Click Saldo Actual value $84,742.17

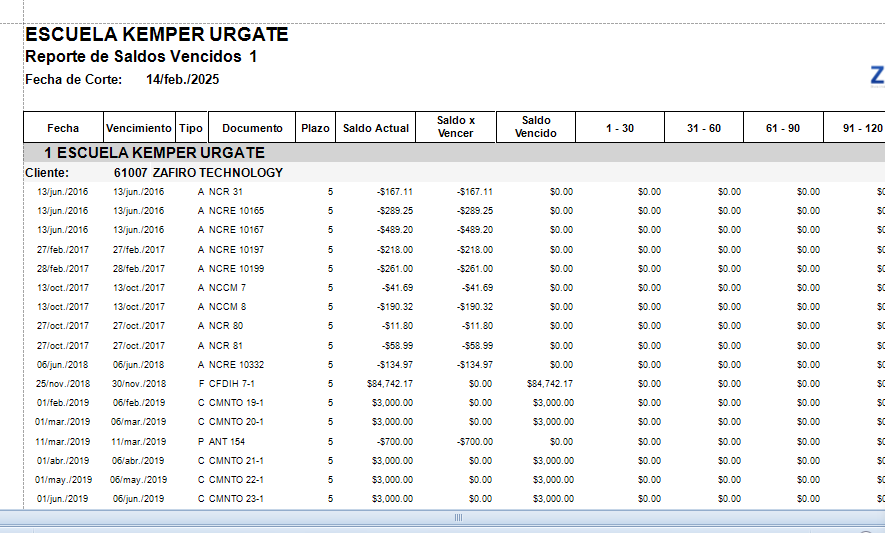tap(390, 384)
